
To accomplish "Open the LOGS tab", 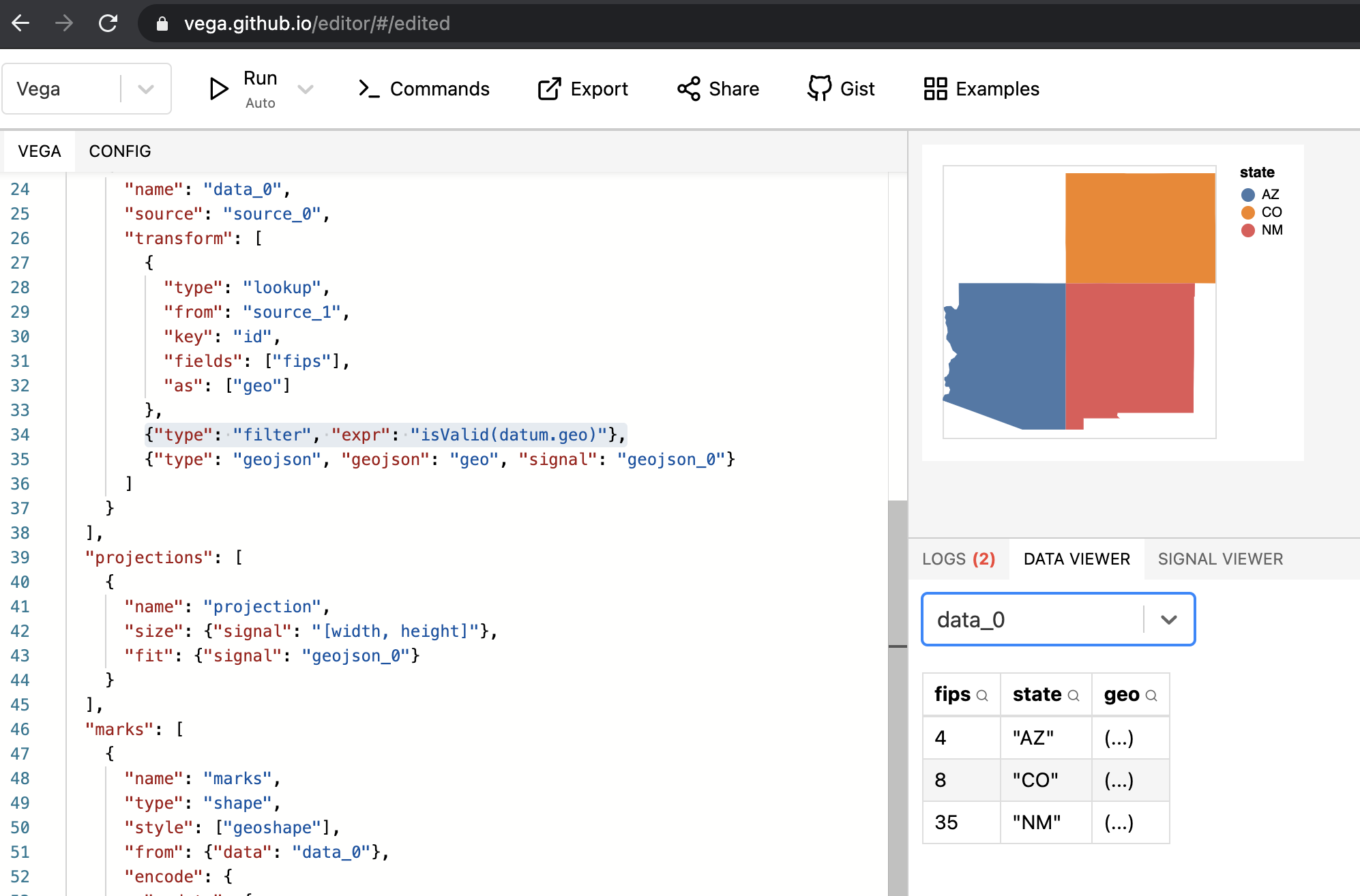I will point(958,559).
